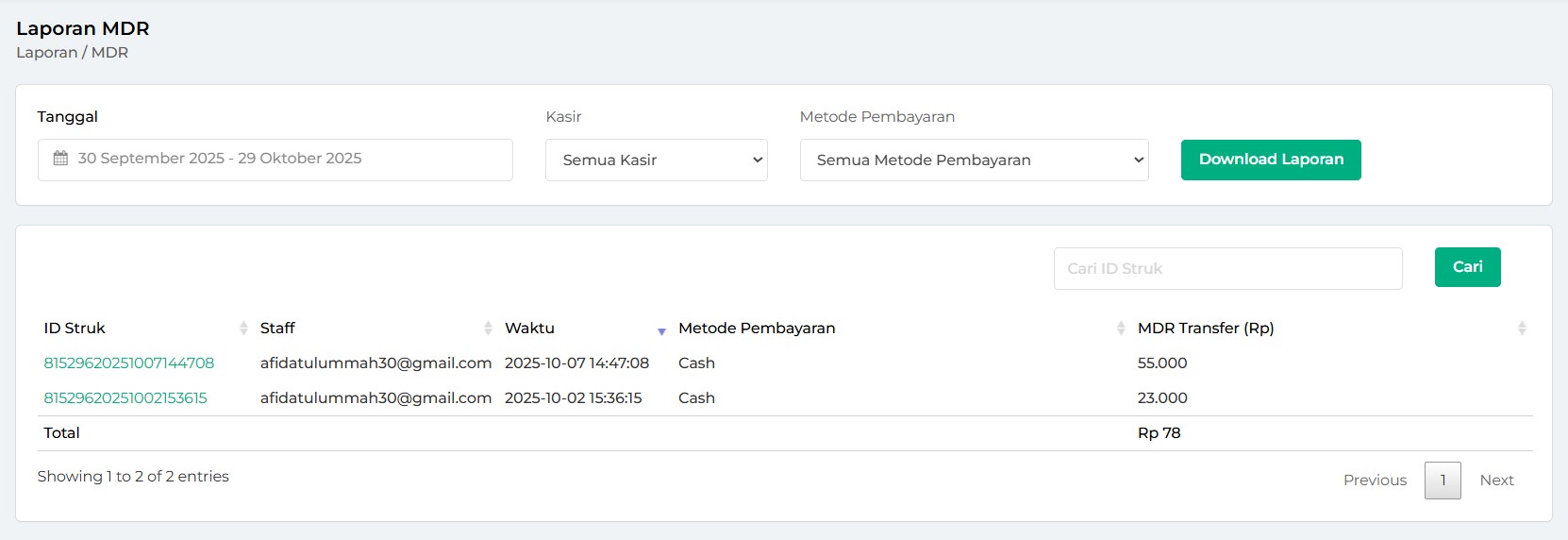Sort by Metode Pembayaran column arrows
The height and width of the screenshot is (540, 1568).
click(1121, 329)
